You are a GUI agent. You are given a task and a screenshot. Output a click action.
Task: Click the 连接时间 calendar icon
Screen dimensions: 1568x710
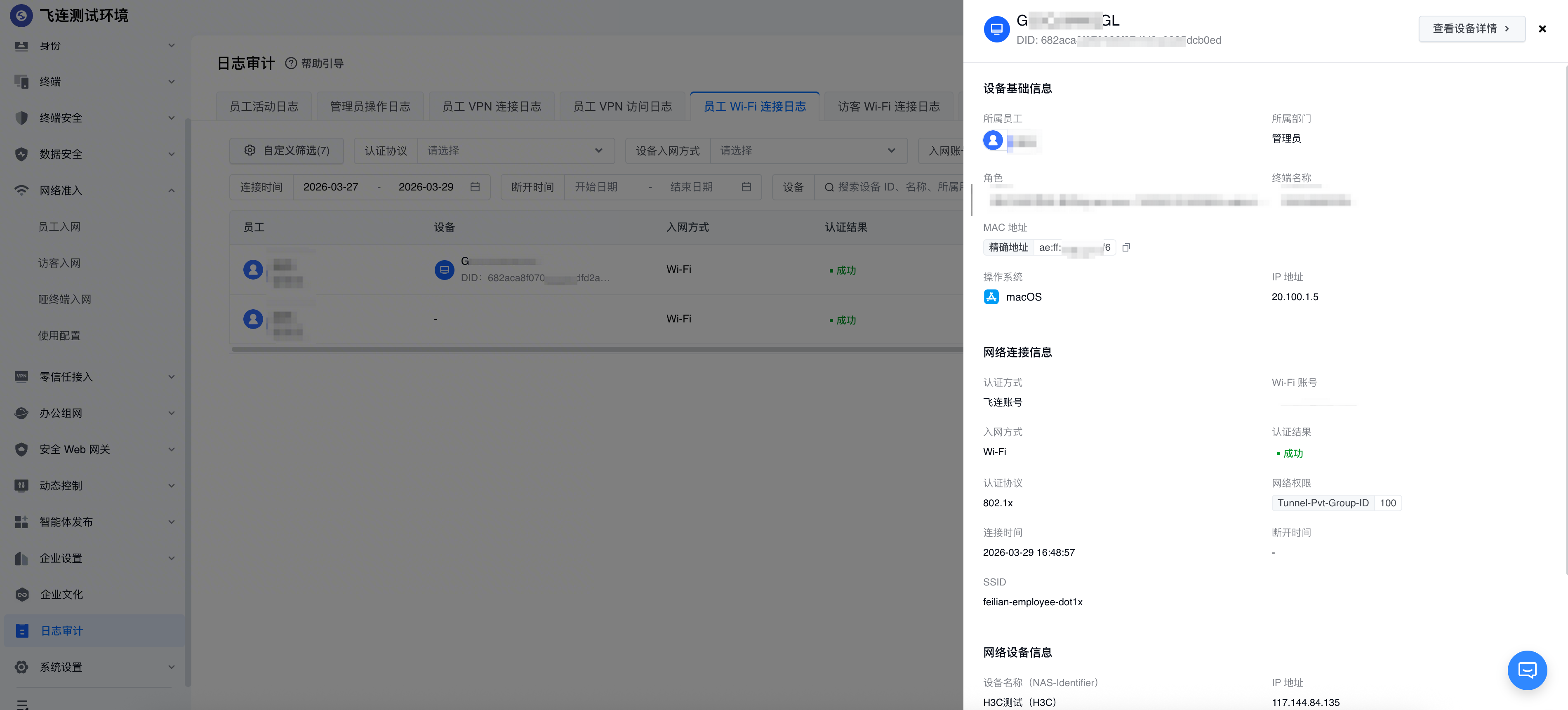coord(475,187)
